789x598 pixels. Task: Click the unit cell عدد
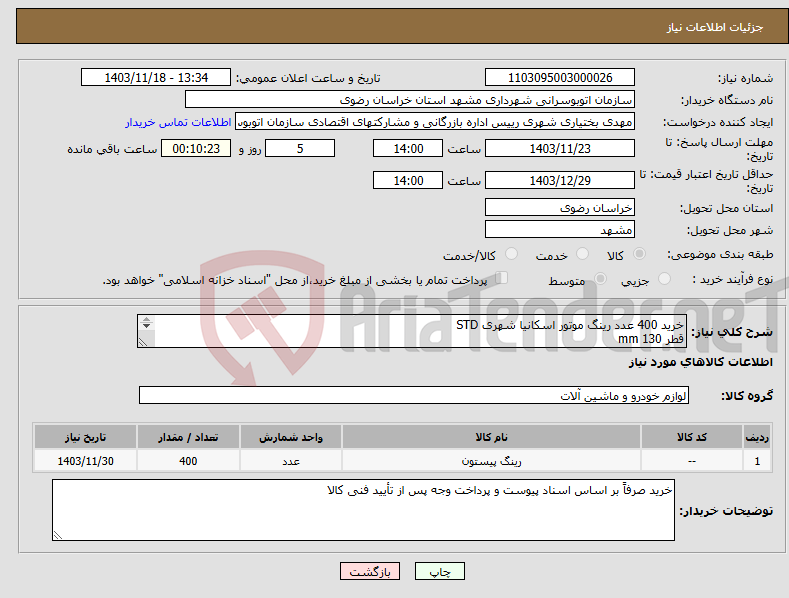point(291,461)
